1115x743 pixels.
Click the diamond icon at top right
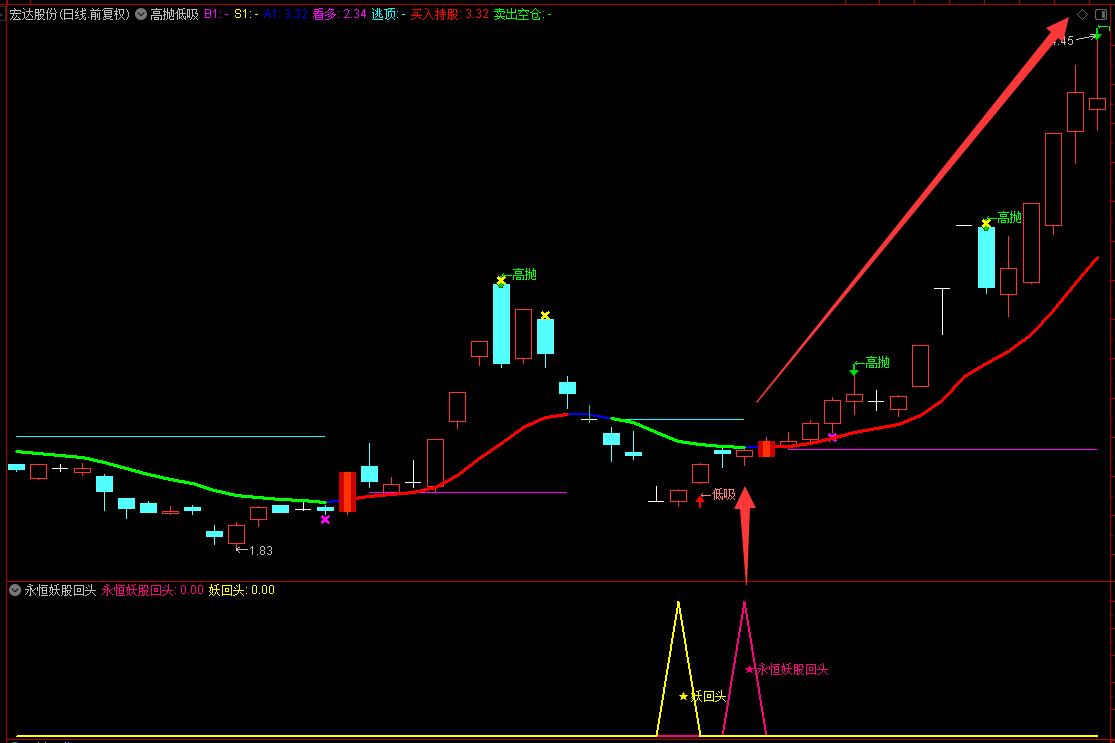[x=1082, y=14]
